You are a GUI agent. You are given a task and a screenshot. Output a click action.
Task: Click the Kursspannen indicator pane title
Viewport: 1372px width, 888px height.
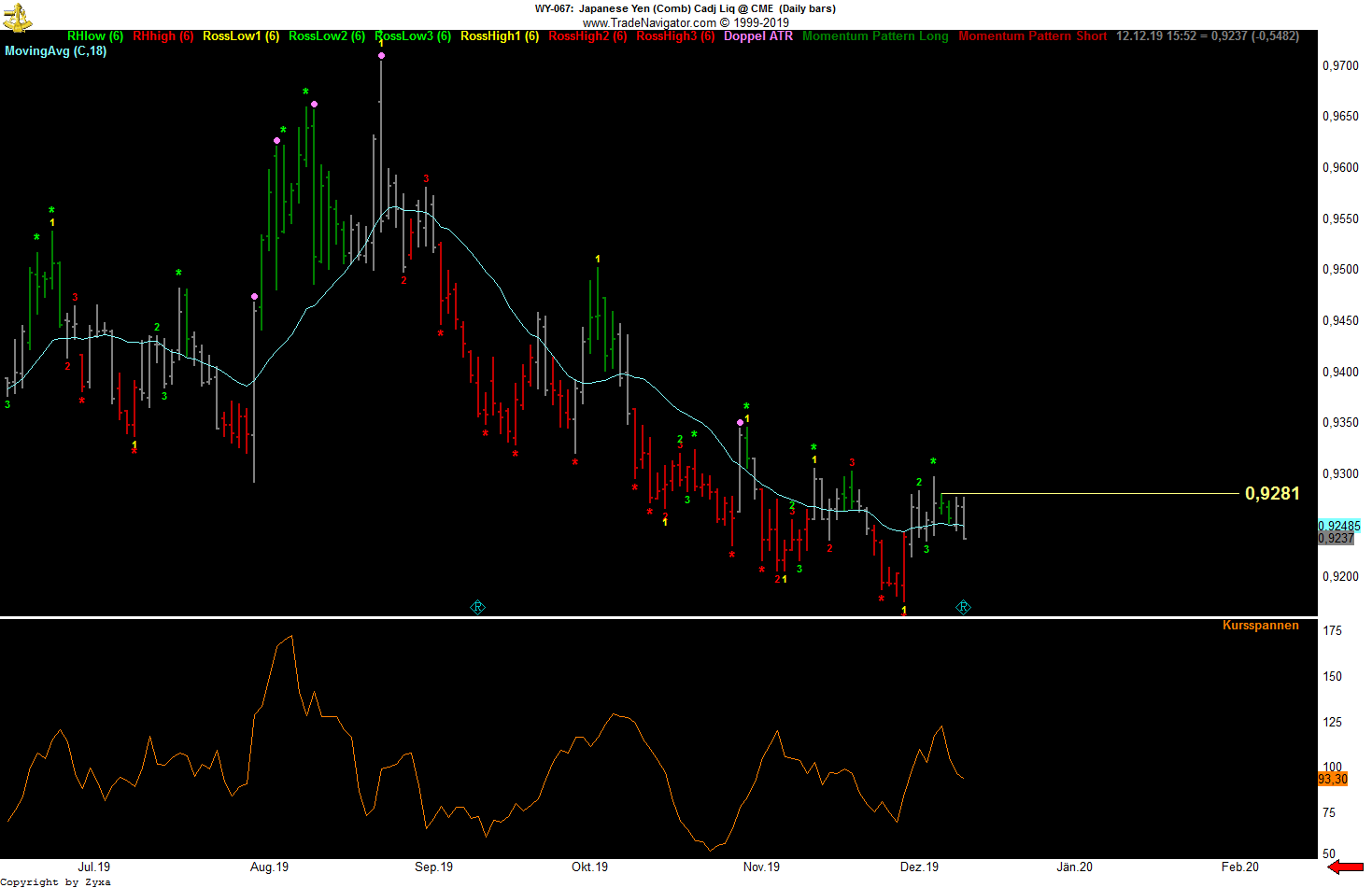pos(1260,626)
